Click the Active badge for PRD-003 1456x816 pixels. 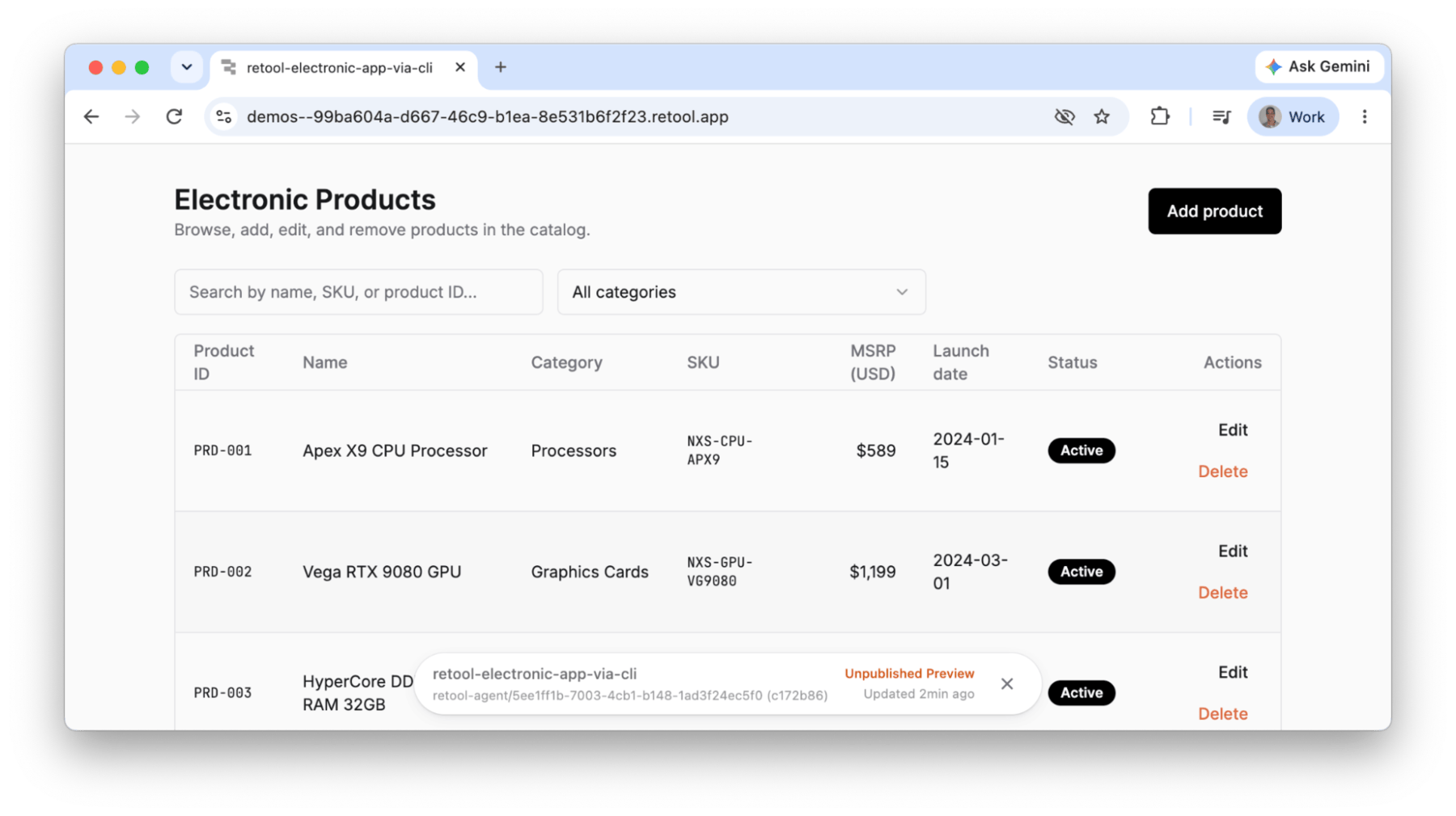1081,693
